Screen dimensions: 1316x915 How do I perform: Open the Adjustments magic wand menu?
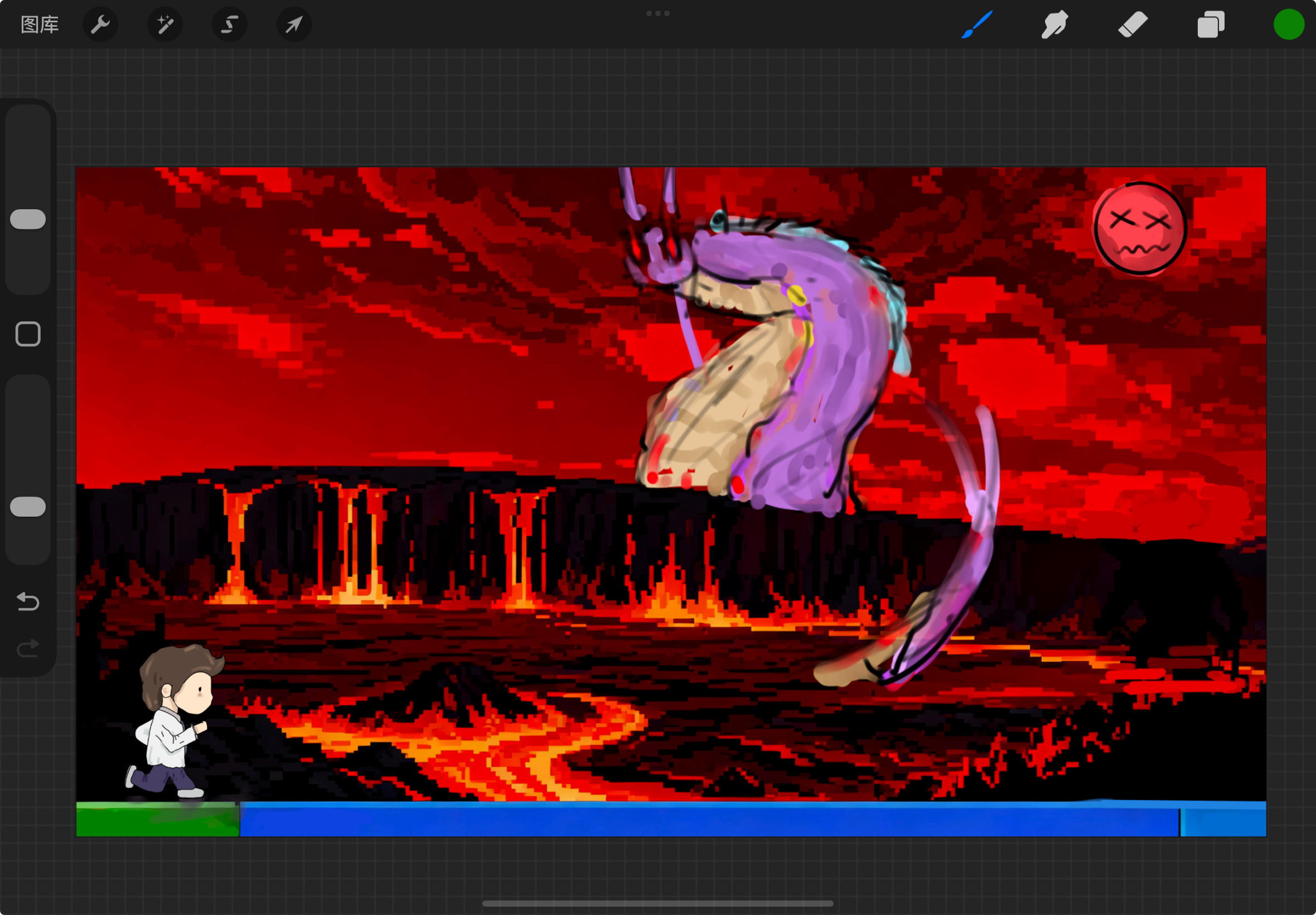pos(165,25)
